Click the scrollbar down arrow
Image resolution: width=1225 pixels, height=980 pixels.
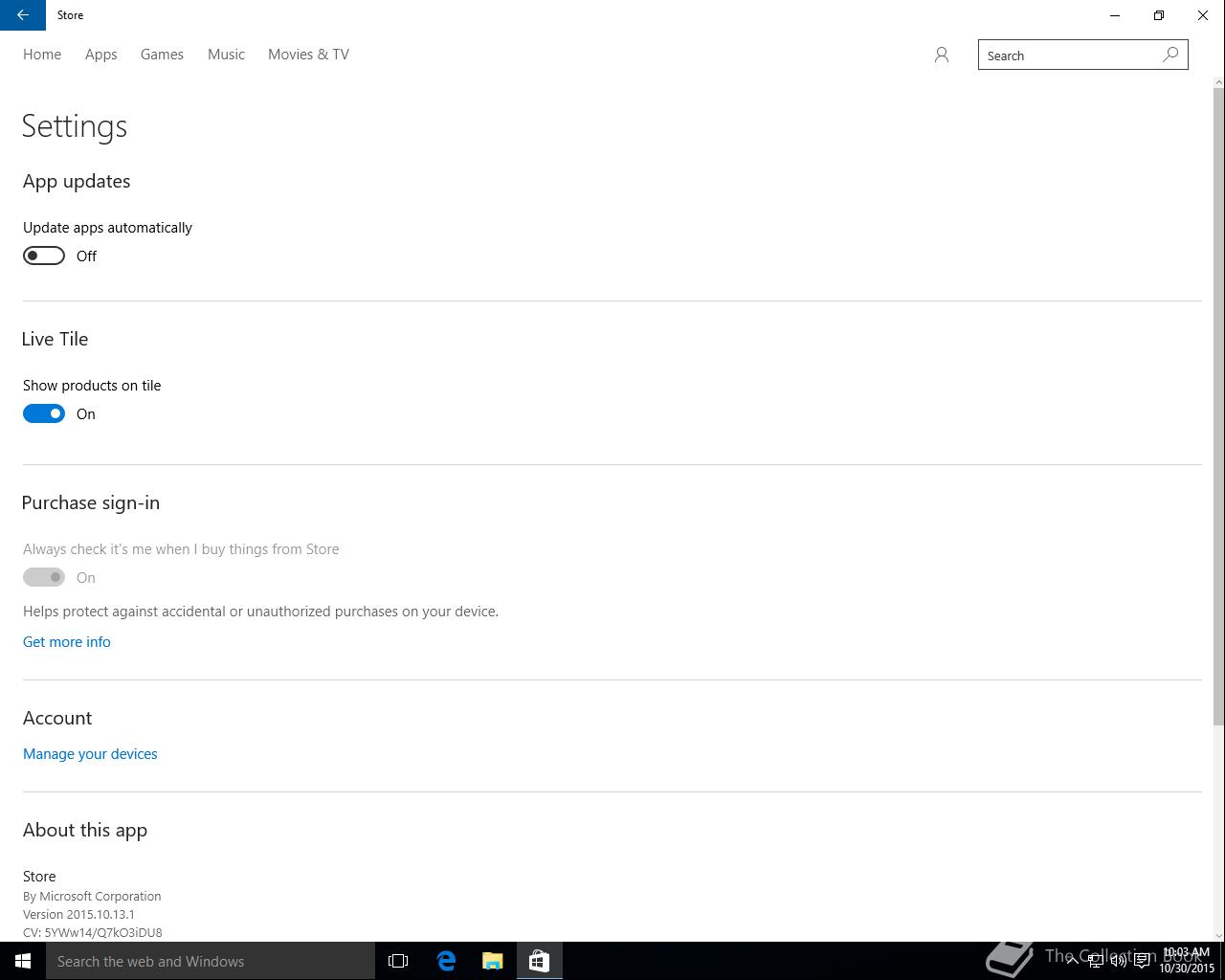[1218, 935]
